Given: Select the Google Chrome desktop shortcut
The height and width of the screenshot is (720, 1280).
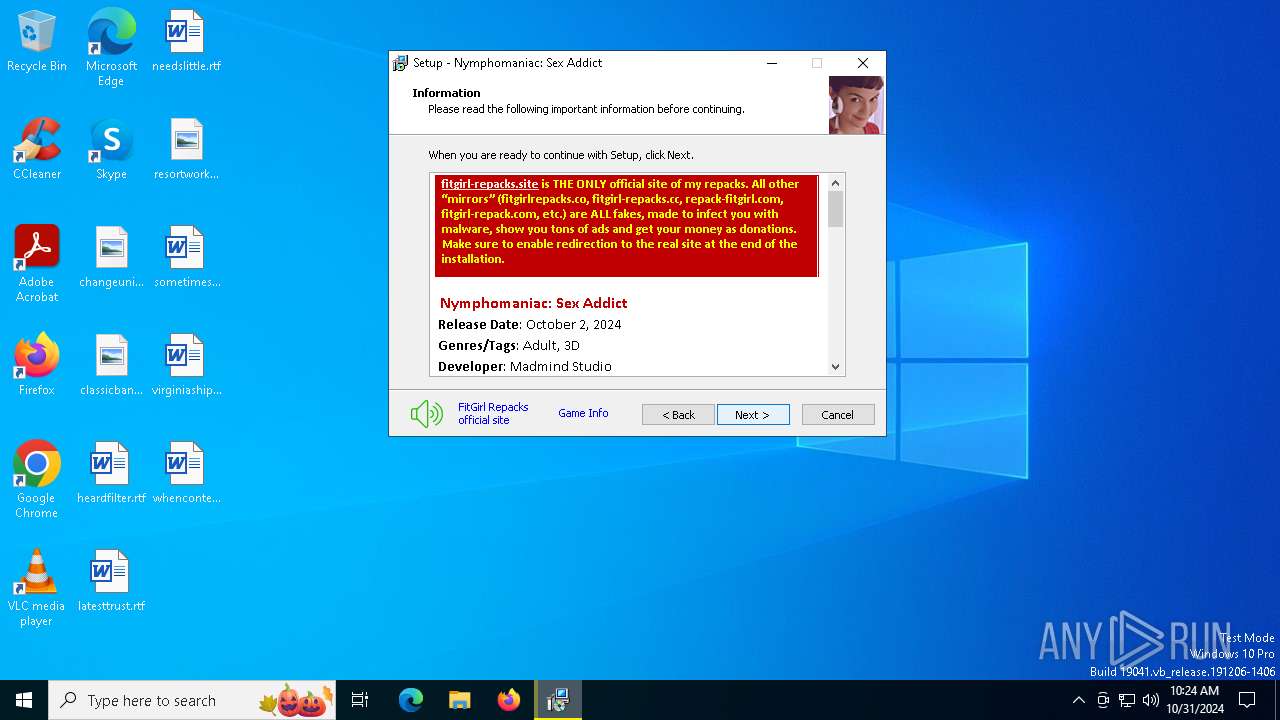Looking at the screenshot, I should (x=37, y=480).
